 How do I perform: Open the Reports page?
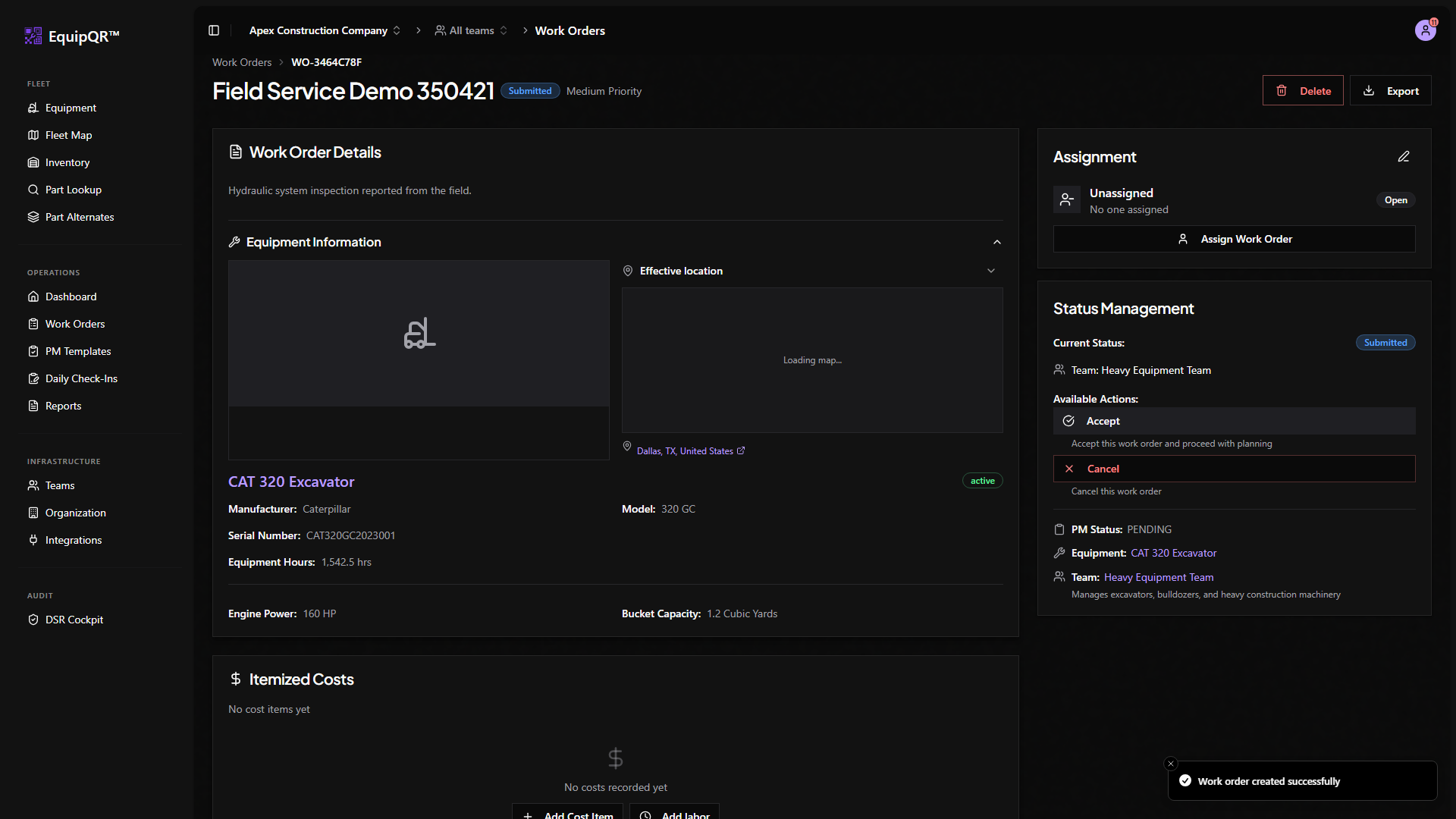[63, 406]
